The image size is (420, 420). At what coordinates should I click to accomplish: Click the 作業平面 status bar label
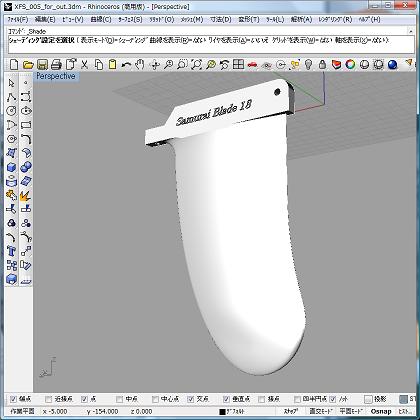click(22, 411)
